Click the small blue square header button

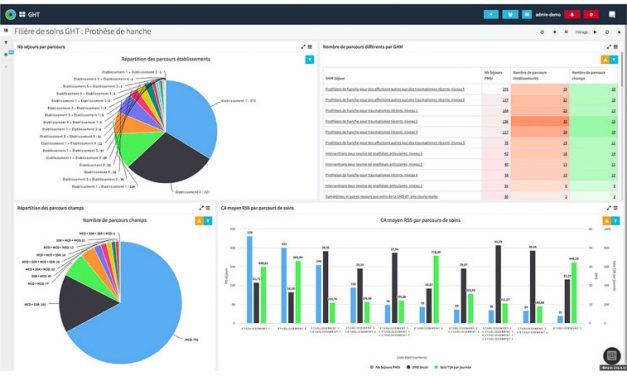click(x=527, y=14)
